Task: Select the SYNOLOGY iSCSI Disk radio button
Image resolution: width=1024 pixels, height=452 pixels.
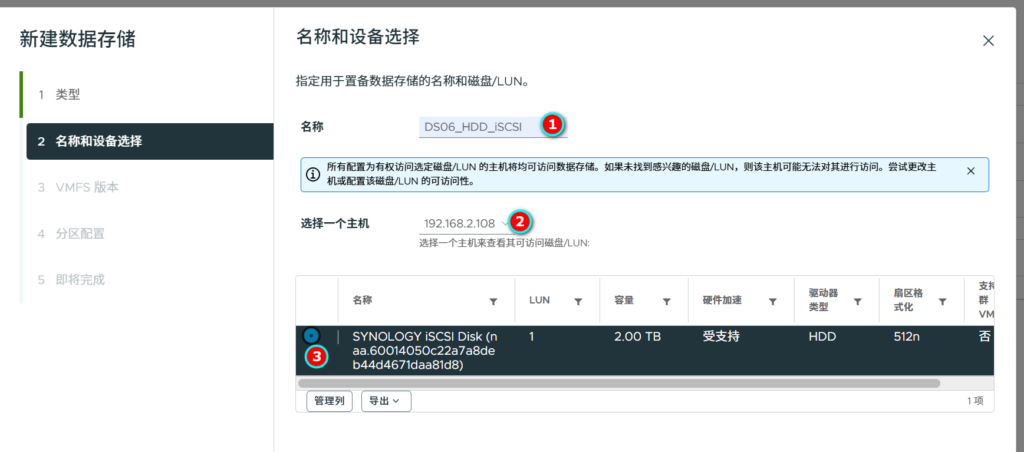Action: (x=311, y=336)
